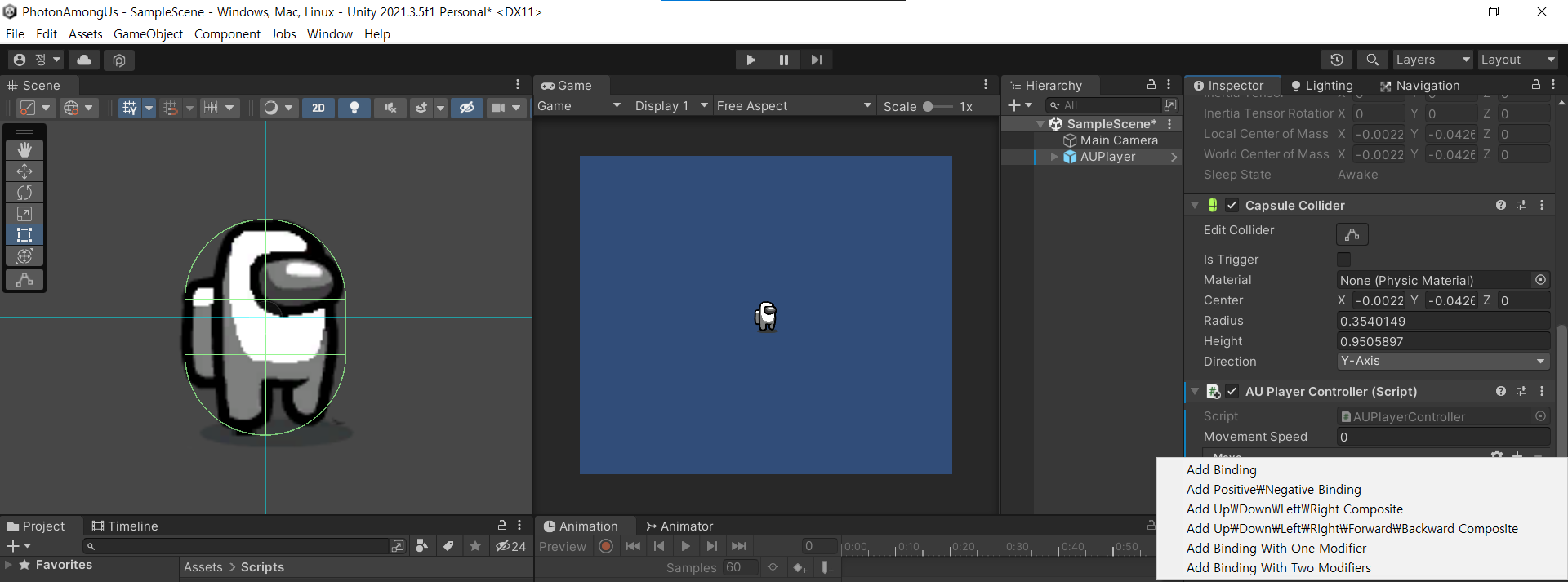Toggle hidden objects scene visibility
This screenshot has width=1568, height=582.
pos(467,108)
